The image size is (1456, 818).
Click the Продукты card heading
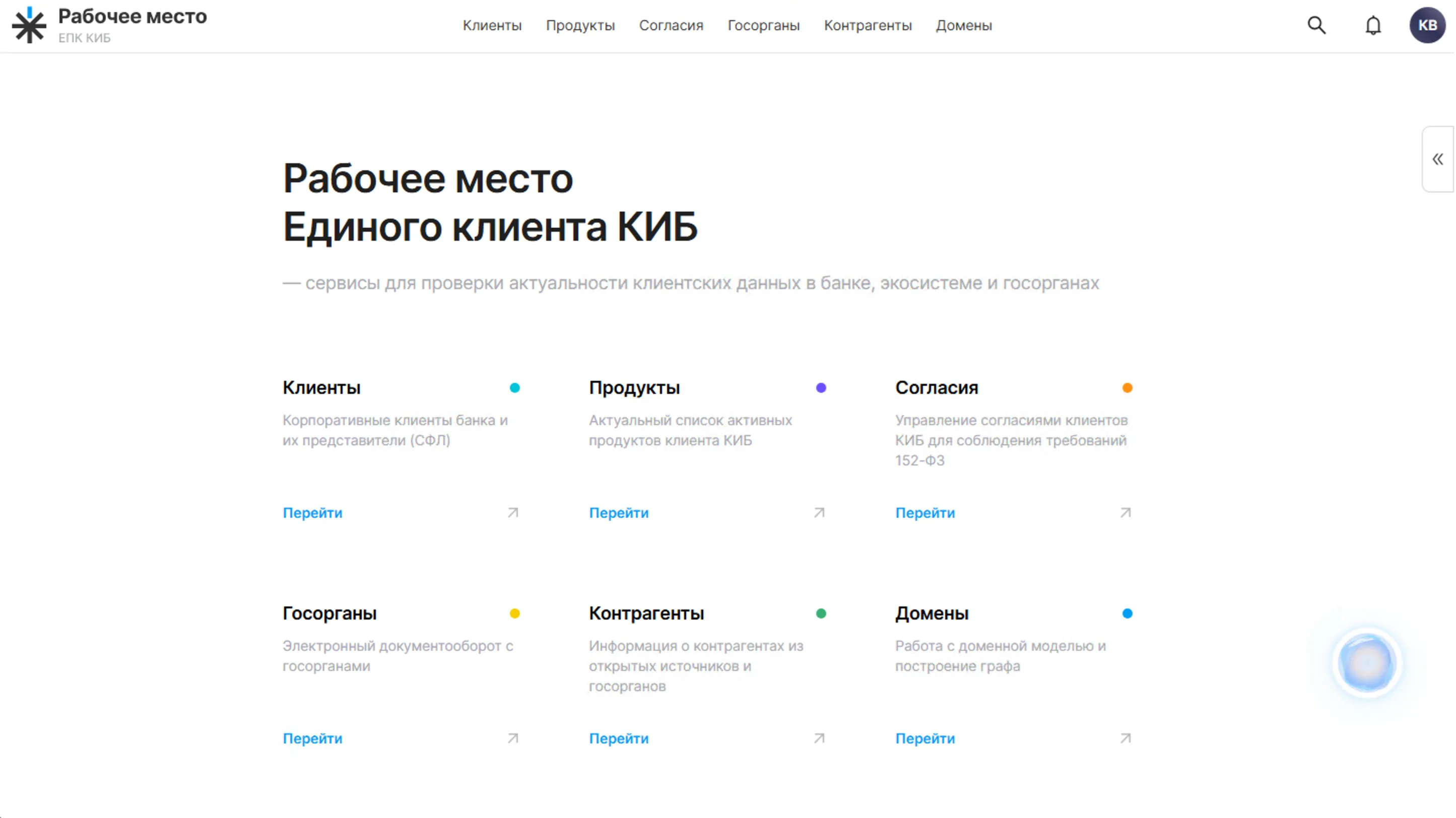tap(634, 388)
